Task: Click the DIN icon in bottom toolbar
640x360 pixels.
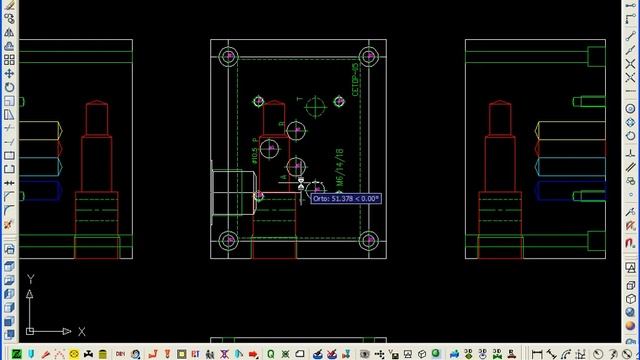Action: click(120, 354)
